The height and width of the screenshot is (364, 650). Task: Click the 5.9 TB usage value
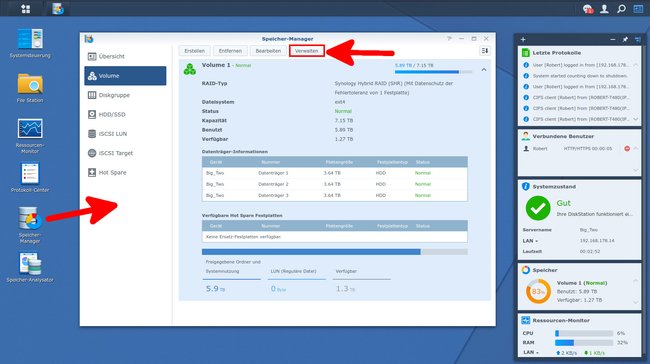coord(215,289)
